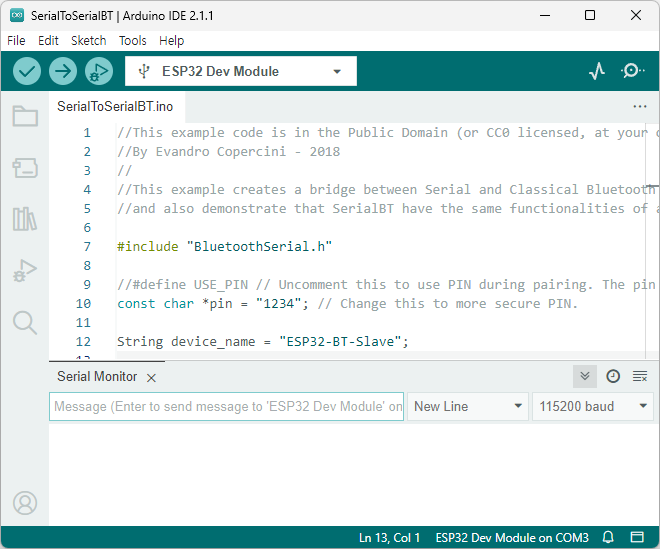The width and height of the screenshot is (660, 549).
Task: Open Serial Monitor magnifier icon in toolbar
Action: [632, 71]
